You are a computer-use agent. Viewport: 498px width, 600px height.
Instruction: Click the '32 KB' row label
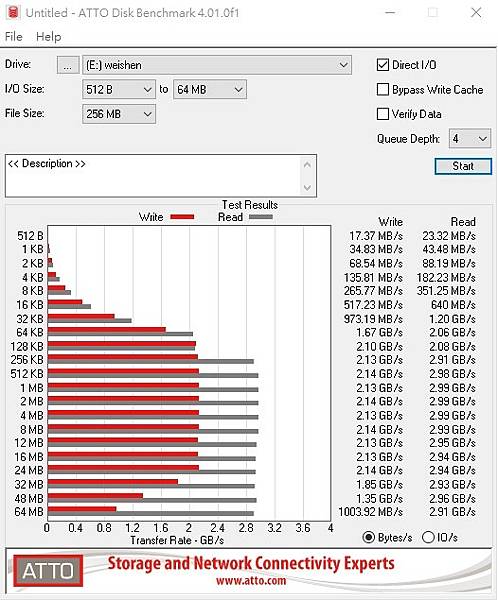tap(30, 319)
